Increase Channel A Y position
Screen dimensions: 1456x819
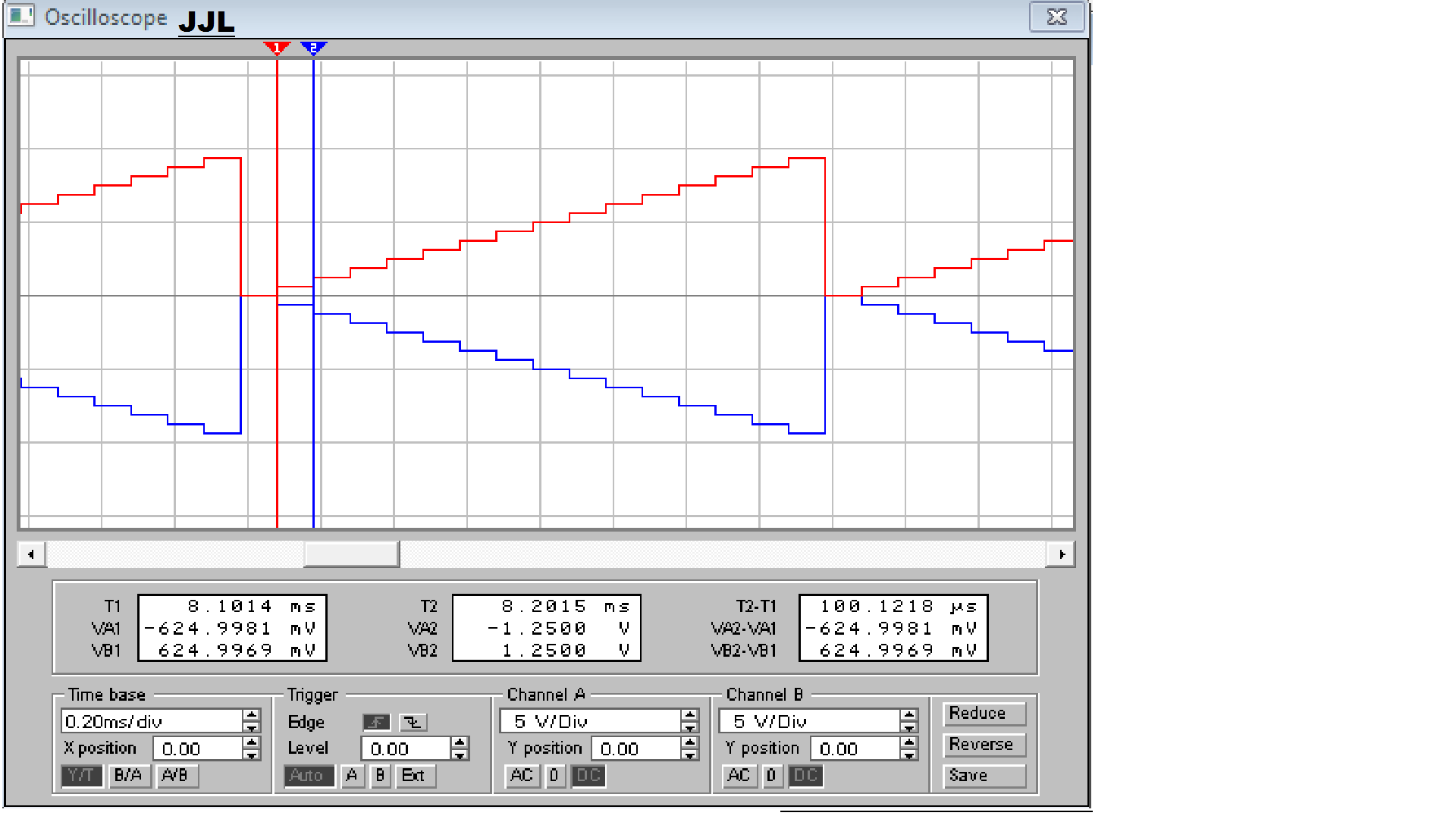coord(689,742)
